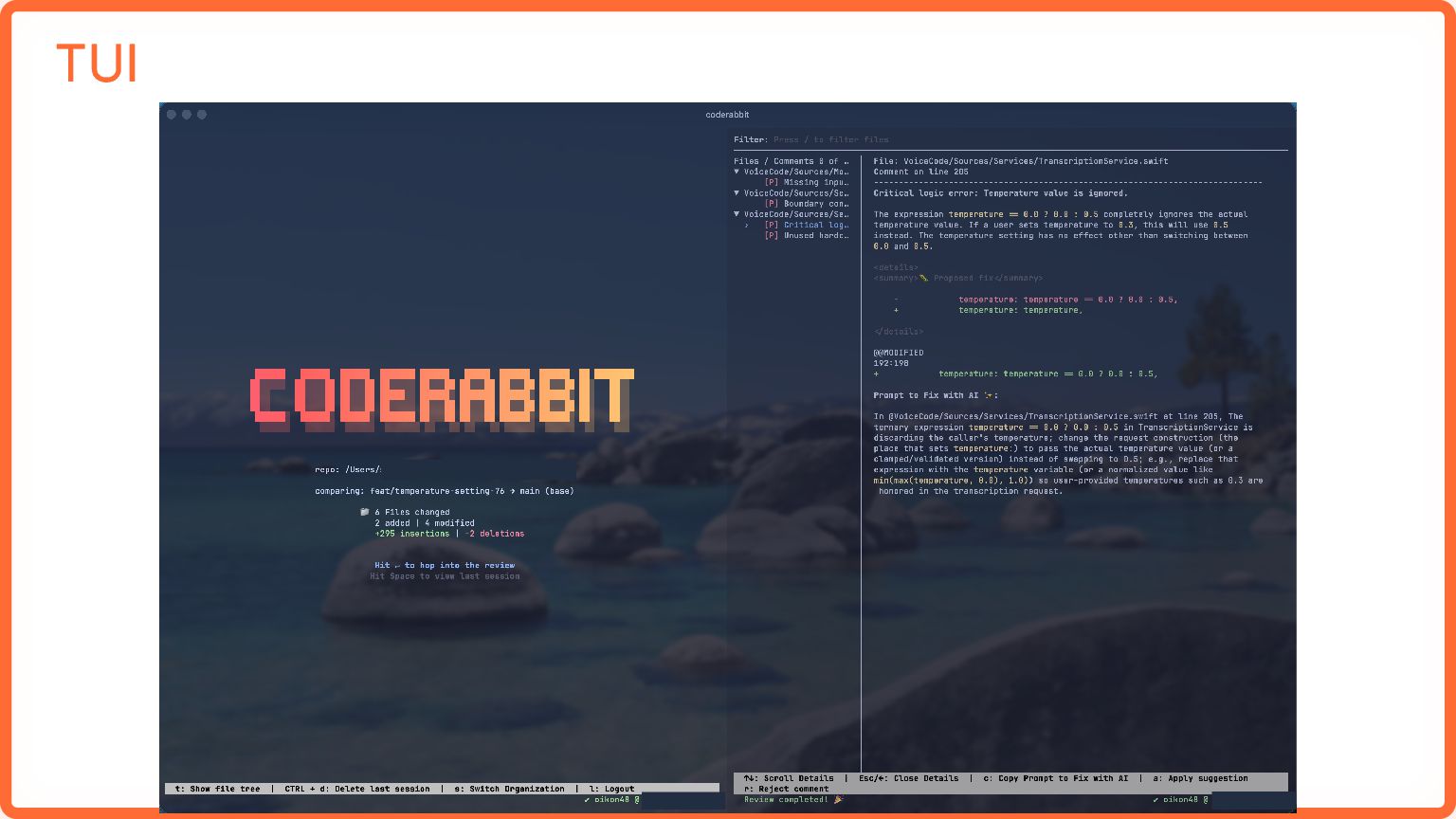
Task: Click 'Review completed!' status message
Action: tap(786, 799)
